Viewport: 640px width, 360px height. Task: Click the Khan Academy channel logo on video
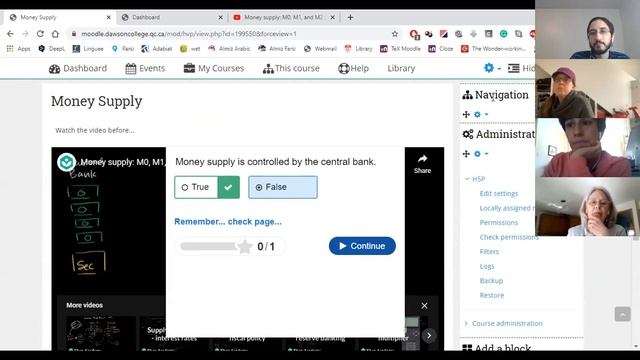coord(66,162)
